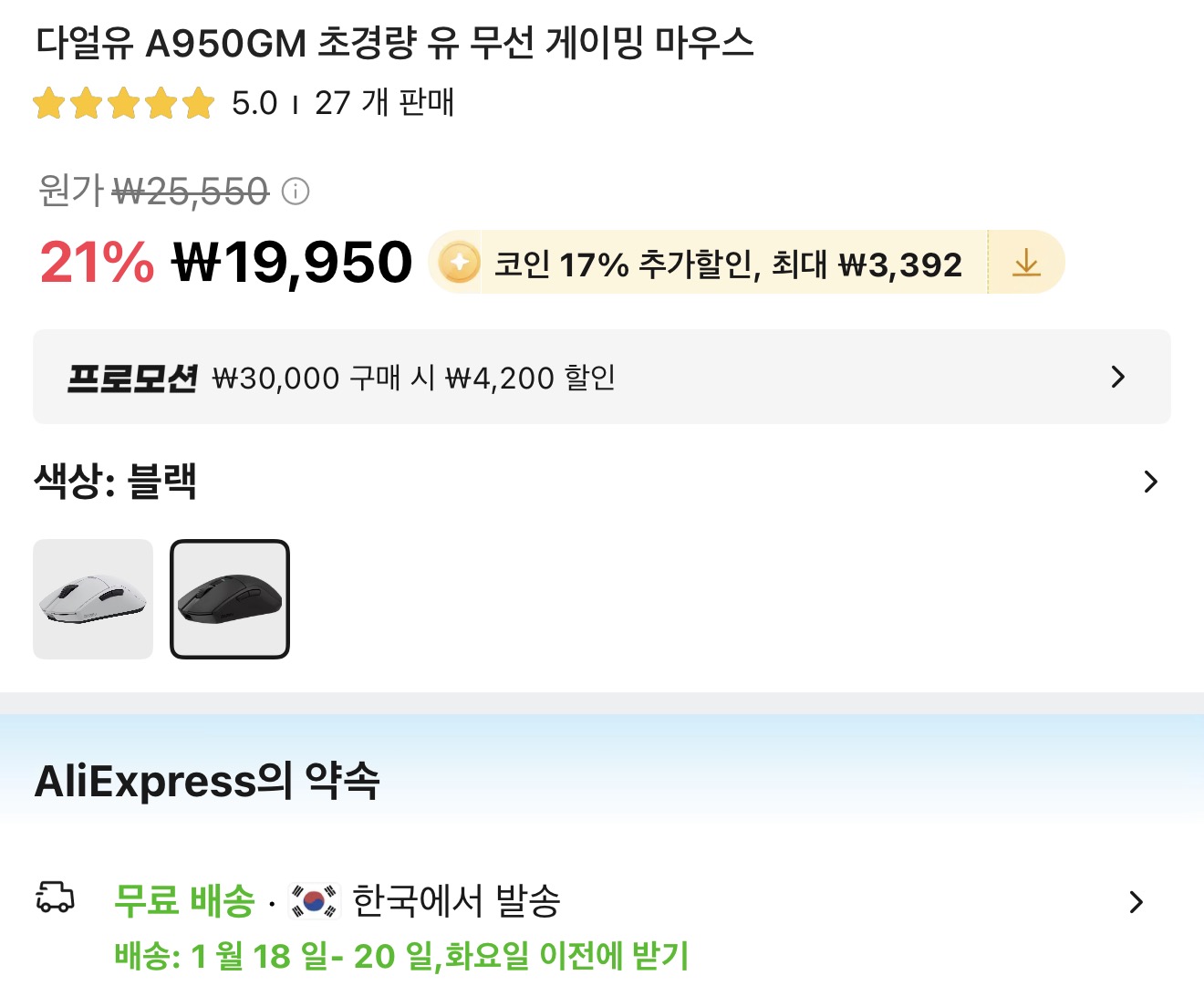Click the fifth star in the rating row
The width and height of the screenshot is (1204, 986).
click(x=196, y=103)
